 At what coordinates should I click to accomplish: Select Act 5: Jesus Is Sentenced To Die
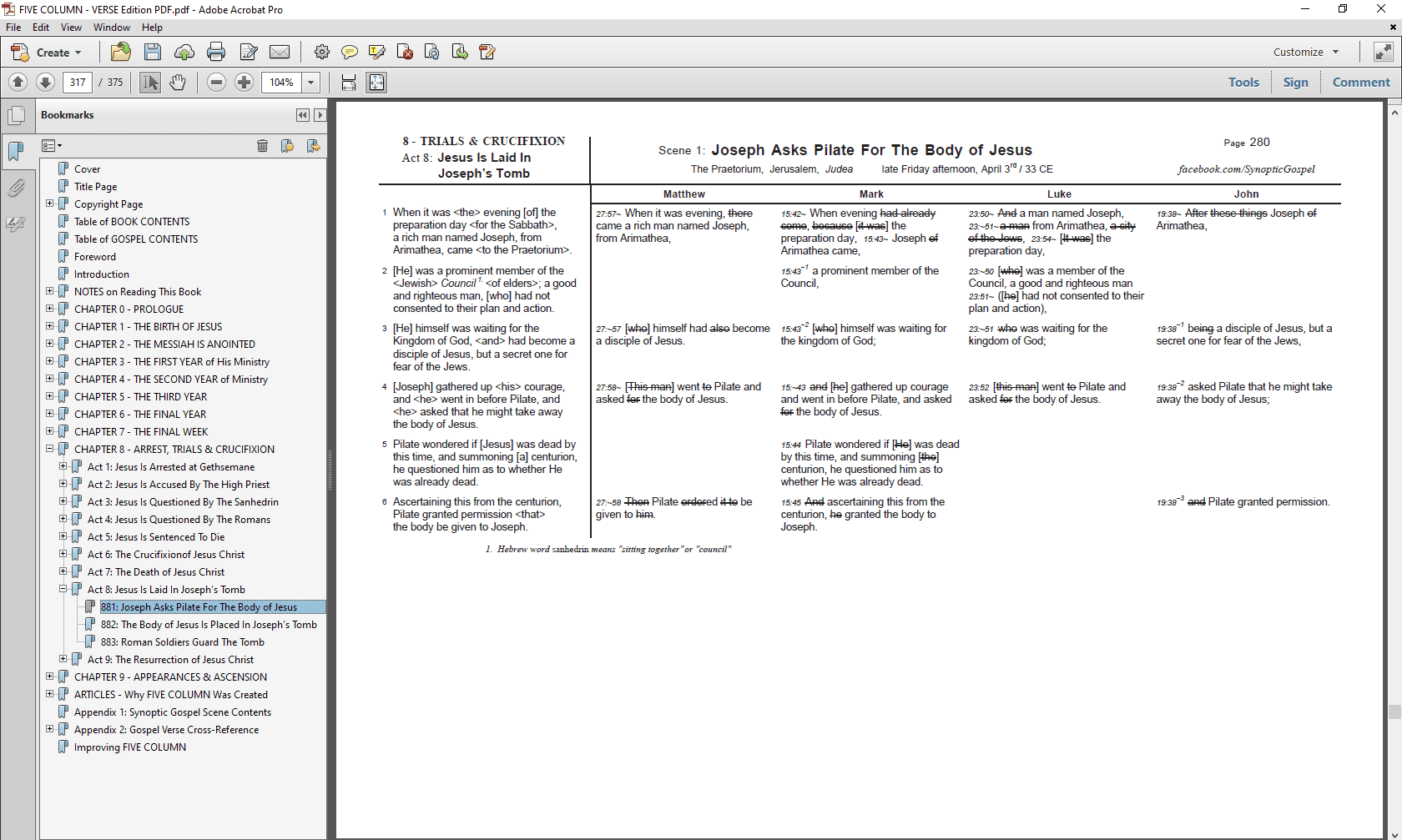coord(156,537)
